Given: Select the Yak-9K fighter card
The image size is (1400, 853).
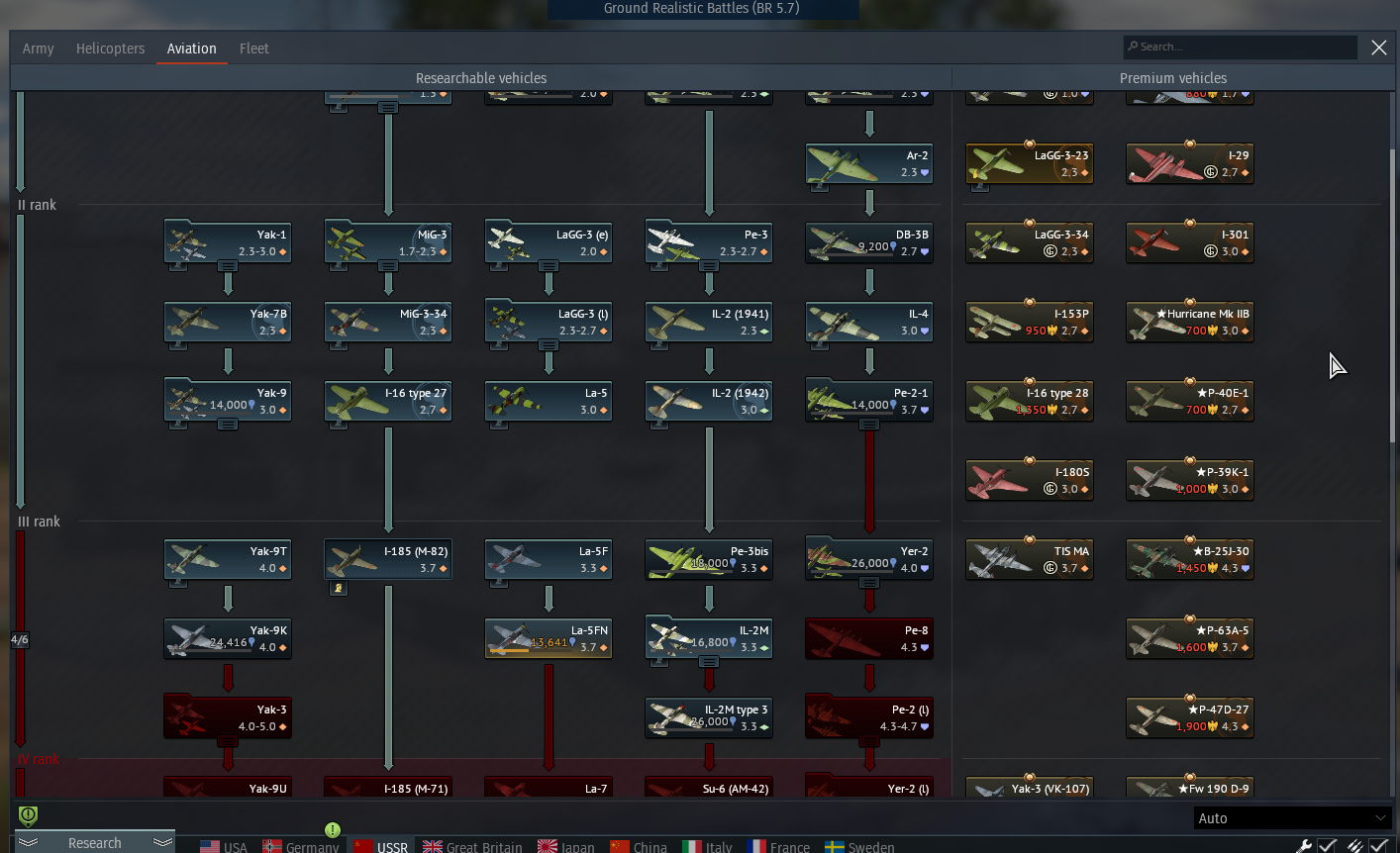Looking at the screenshot, I should pyautogui.click(x=228, y=638).
